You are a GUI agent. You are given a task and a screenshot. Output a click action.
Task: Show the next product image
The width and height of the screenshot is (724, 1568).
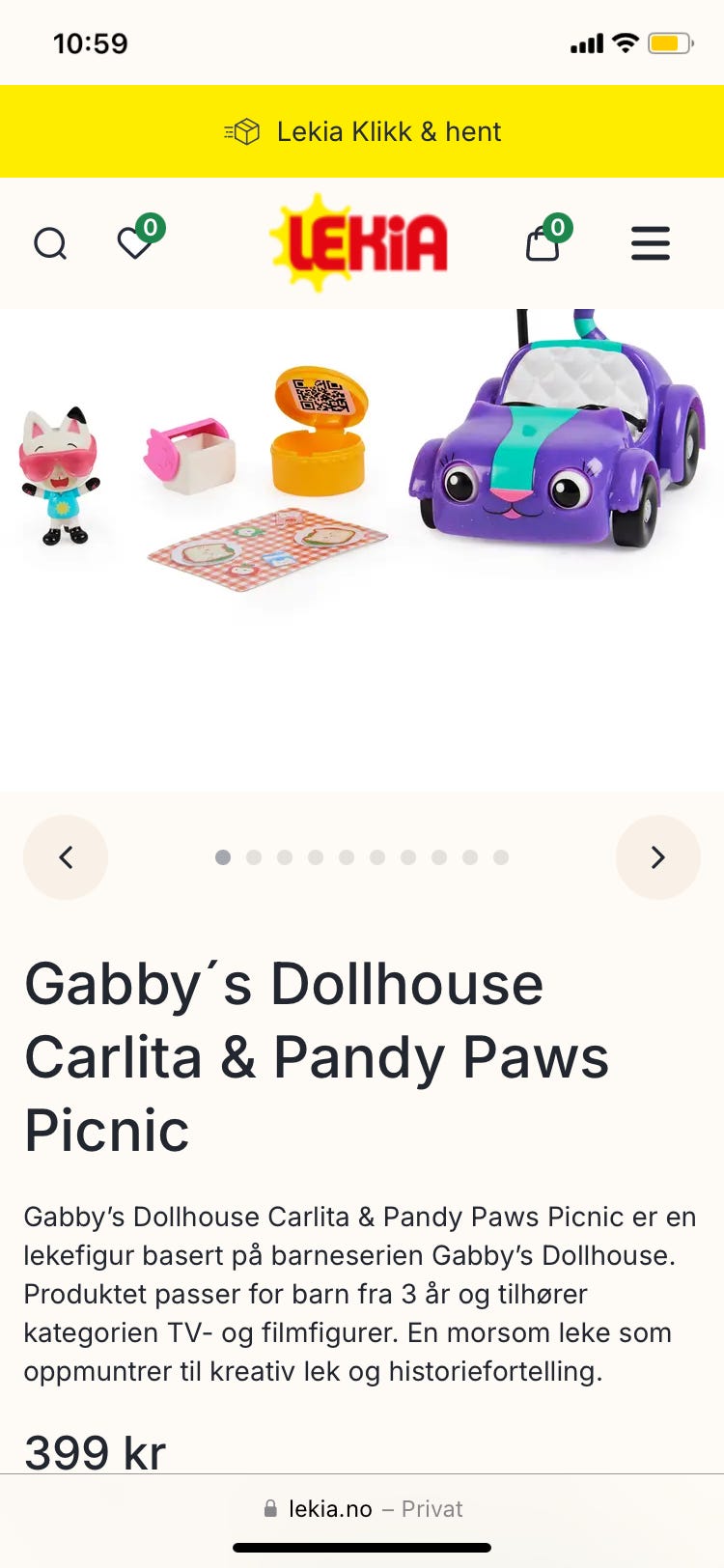(x=658, y=857)
